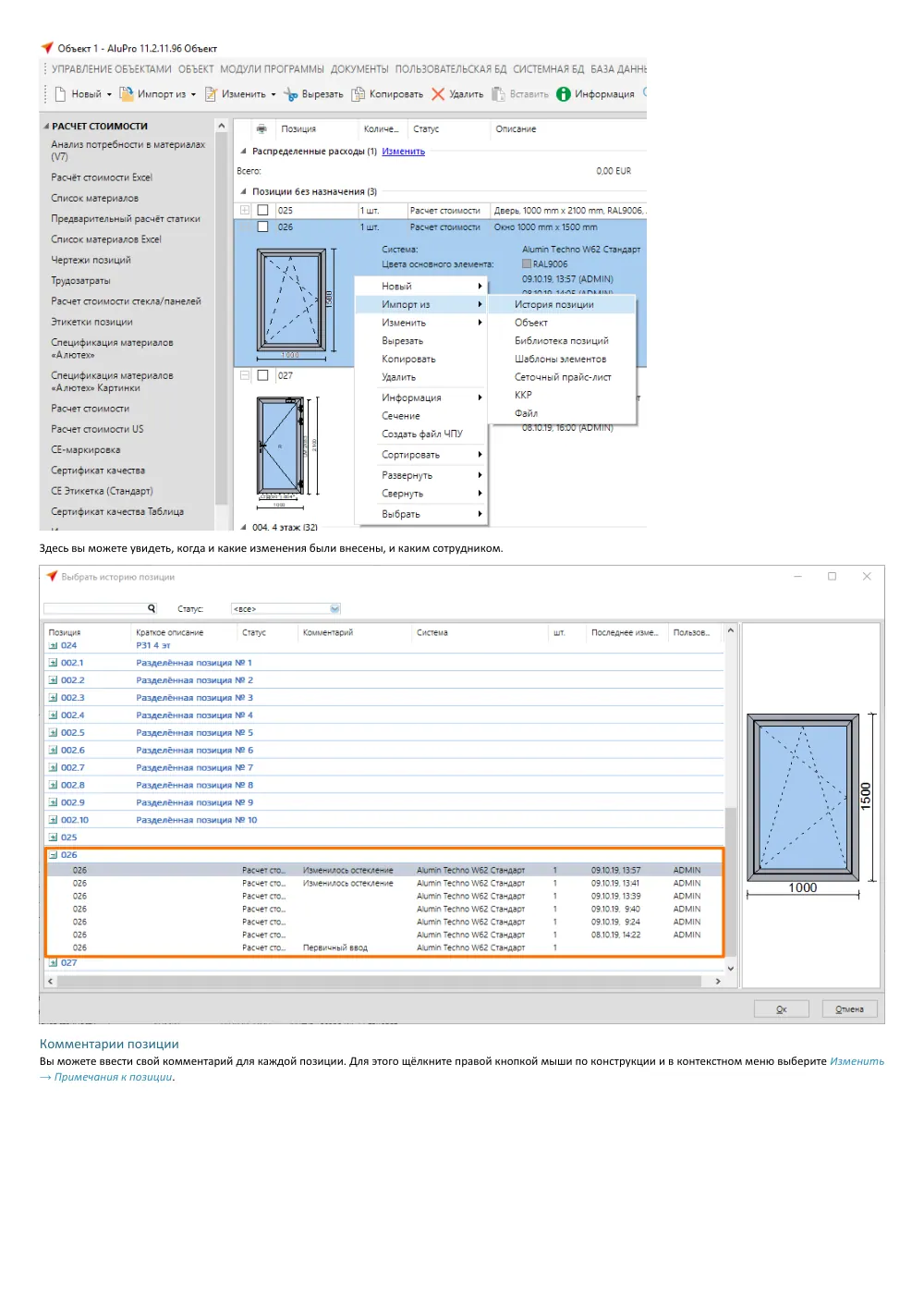Click search field in history dialog
This screenshot has width=924, height=1308.
94,608
